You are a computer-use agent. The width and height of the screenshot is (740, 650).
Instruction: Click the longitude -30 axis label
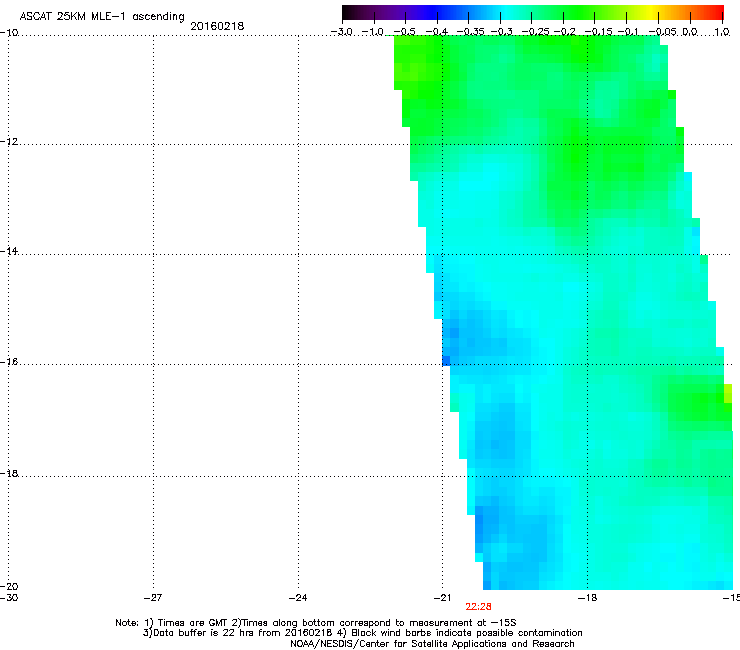tap(9, 598)
